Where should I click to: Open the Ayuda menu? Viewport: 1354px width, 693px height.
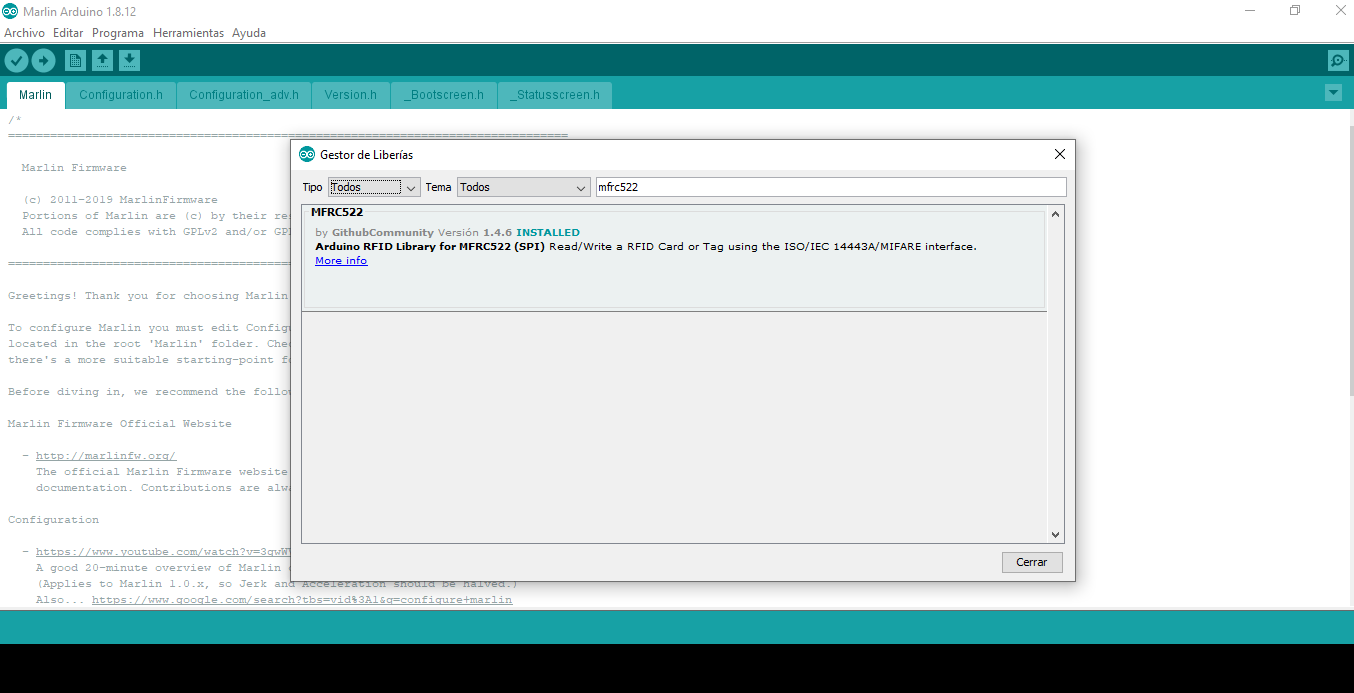(x=249, y=33)
